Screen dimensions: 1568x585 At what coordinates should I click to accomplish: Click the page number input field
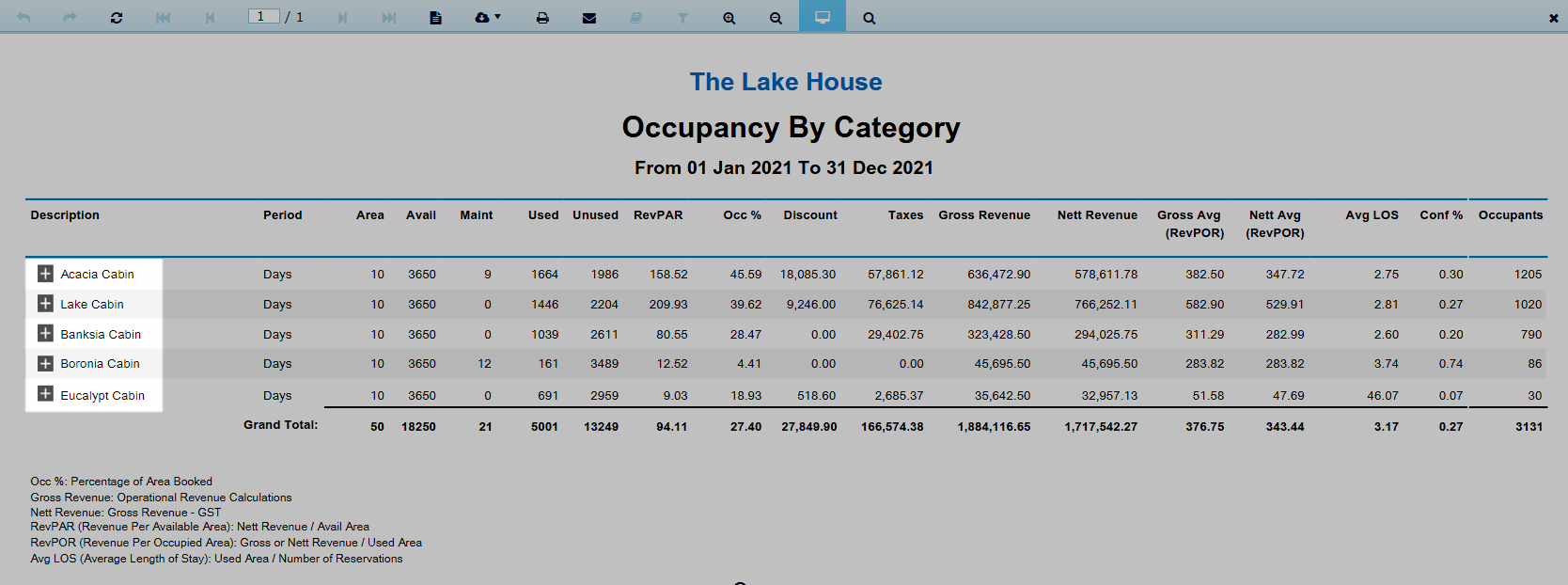pos(263,16)
